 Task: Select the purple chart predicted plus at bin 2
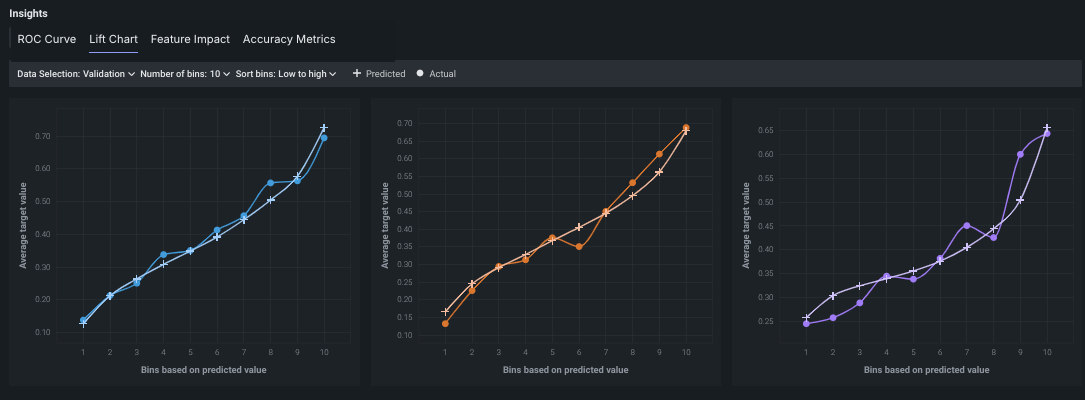click(x=833, y=295)
